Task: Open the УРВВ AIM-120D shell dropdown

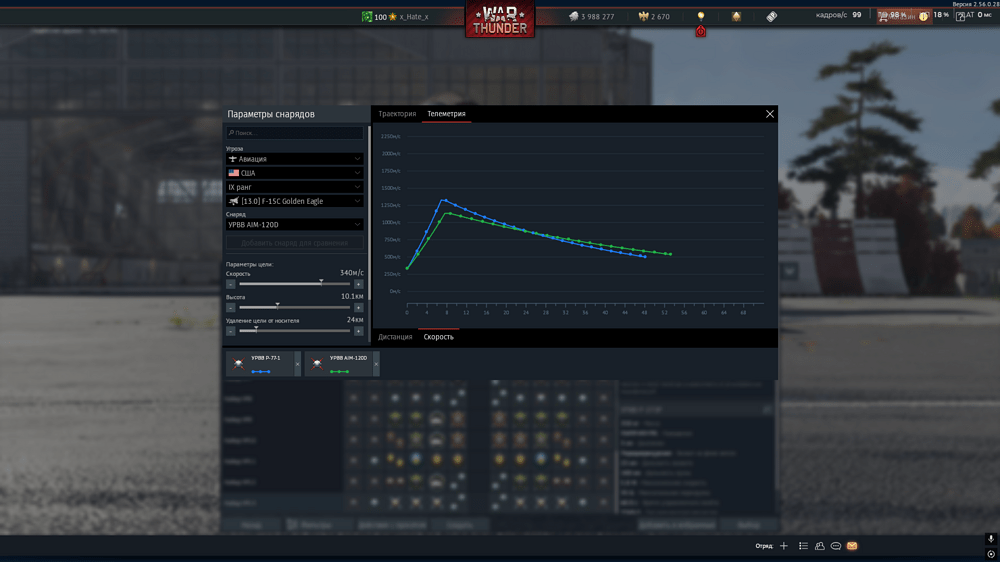Action: click(x=295, y=225)
